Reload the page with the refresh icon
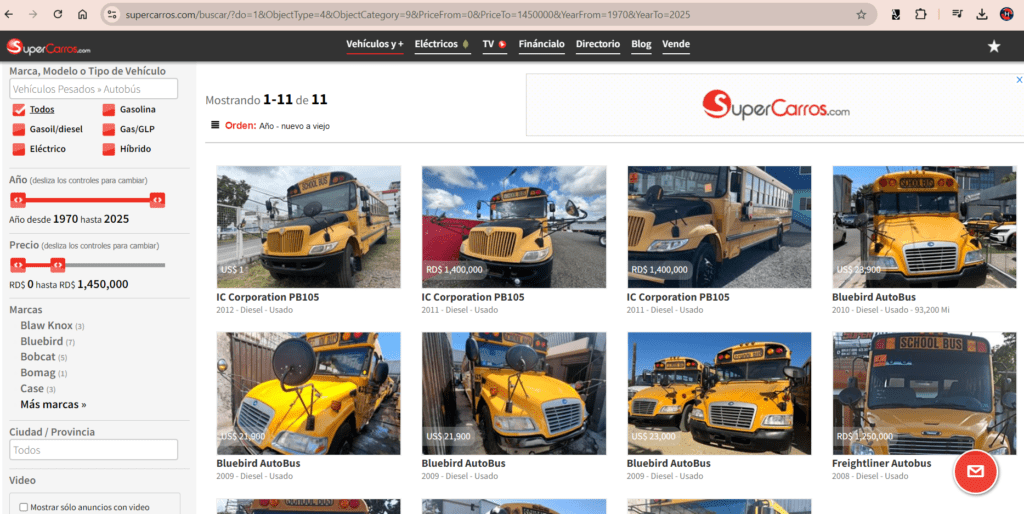This screenshot has height=514, width=1024. coord(57,14)
